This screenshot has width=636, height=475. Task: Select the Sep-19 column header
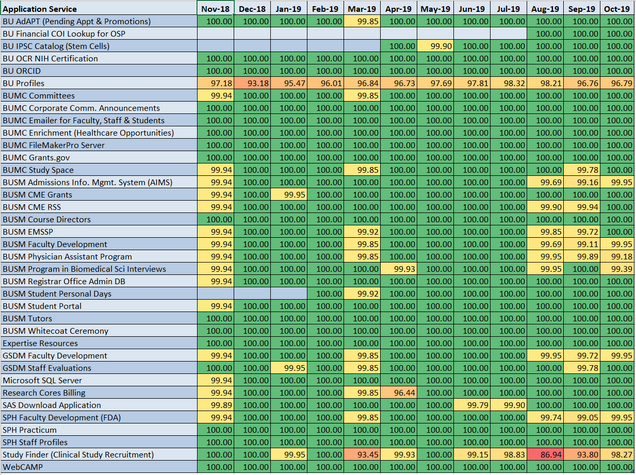[x=582, y=9]
